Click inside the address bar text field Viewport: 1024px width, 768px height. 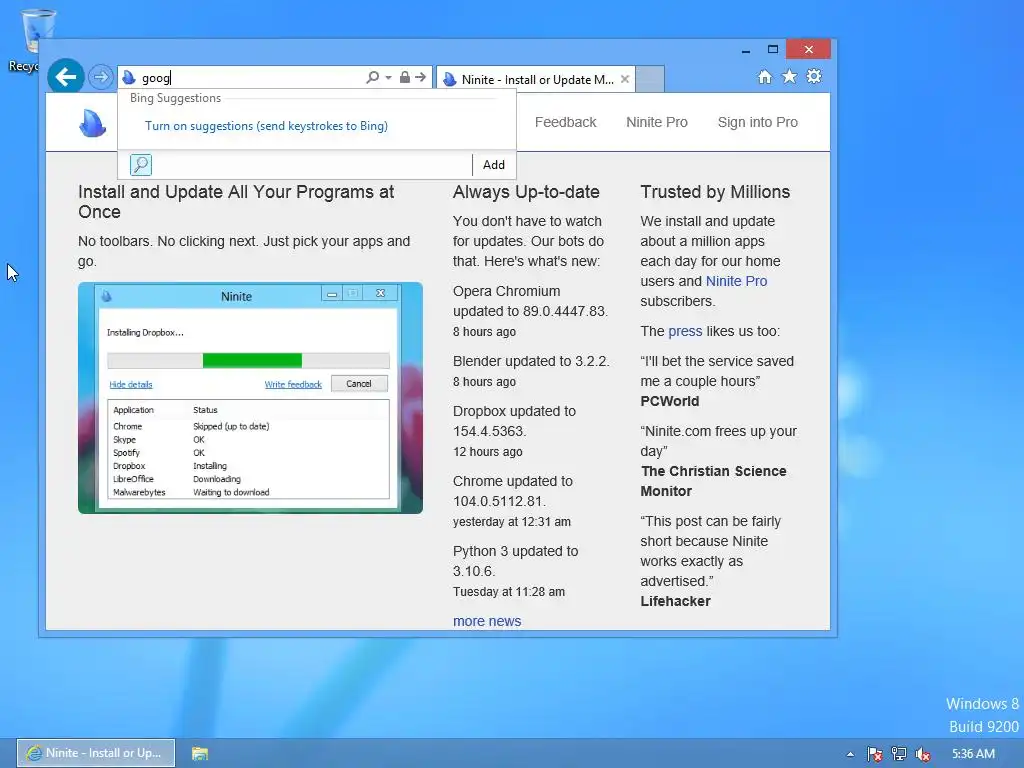click(x=251, y=78)
